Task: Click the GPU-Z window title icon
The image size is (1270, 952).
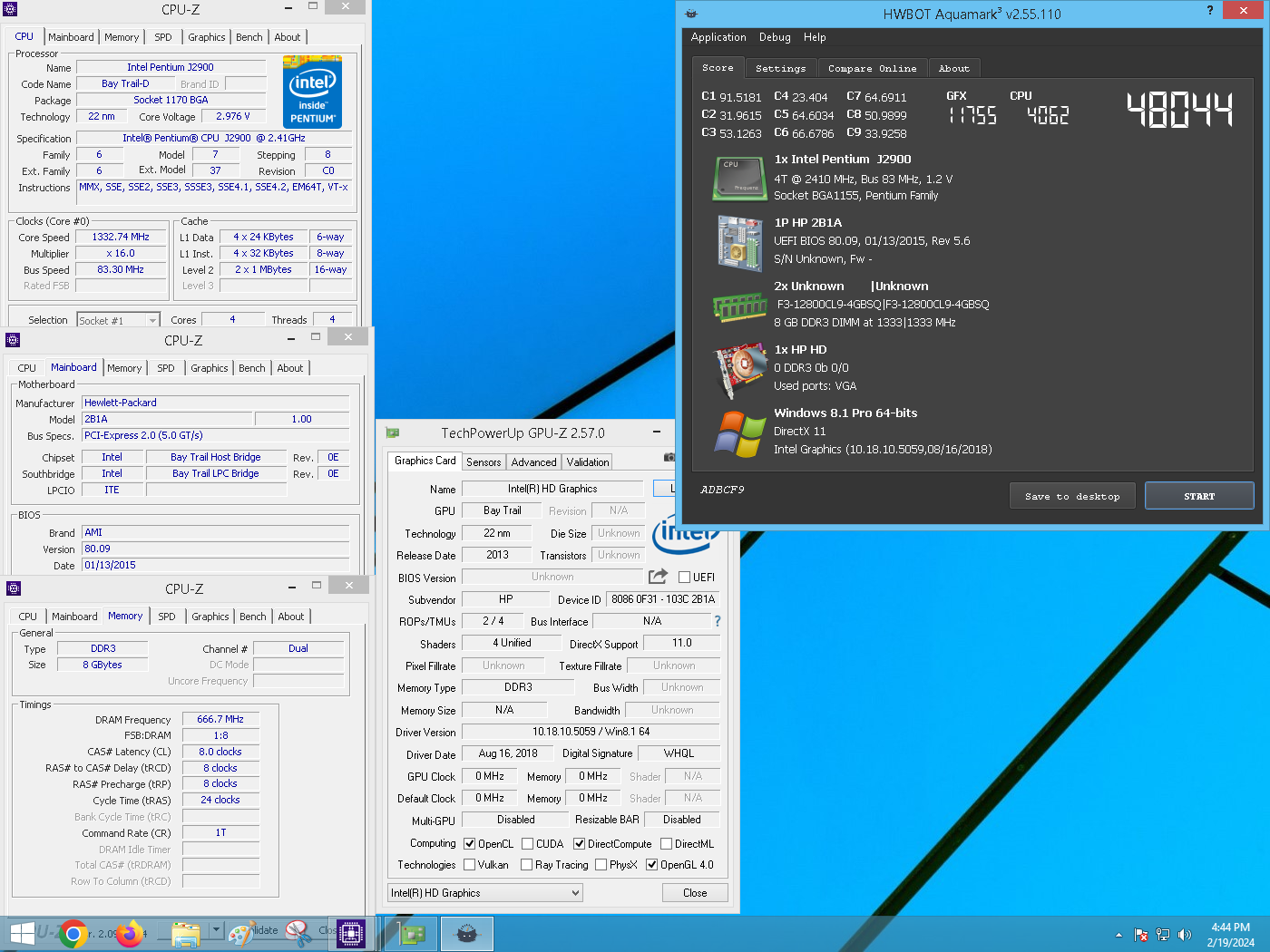Action: pyautogui.click(x=393, y=433)
